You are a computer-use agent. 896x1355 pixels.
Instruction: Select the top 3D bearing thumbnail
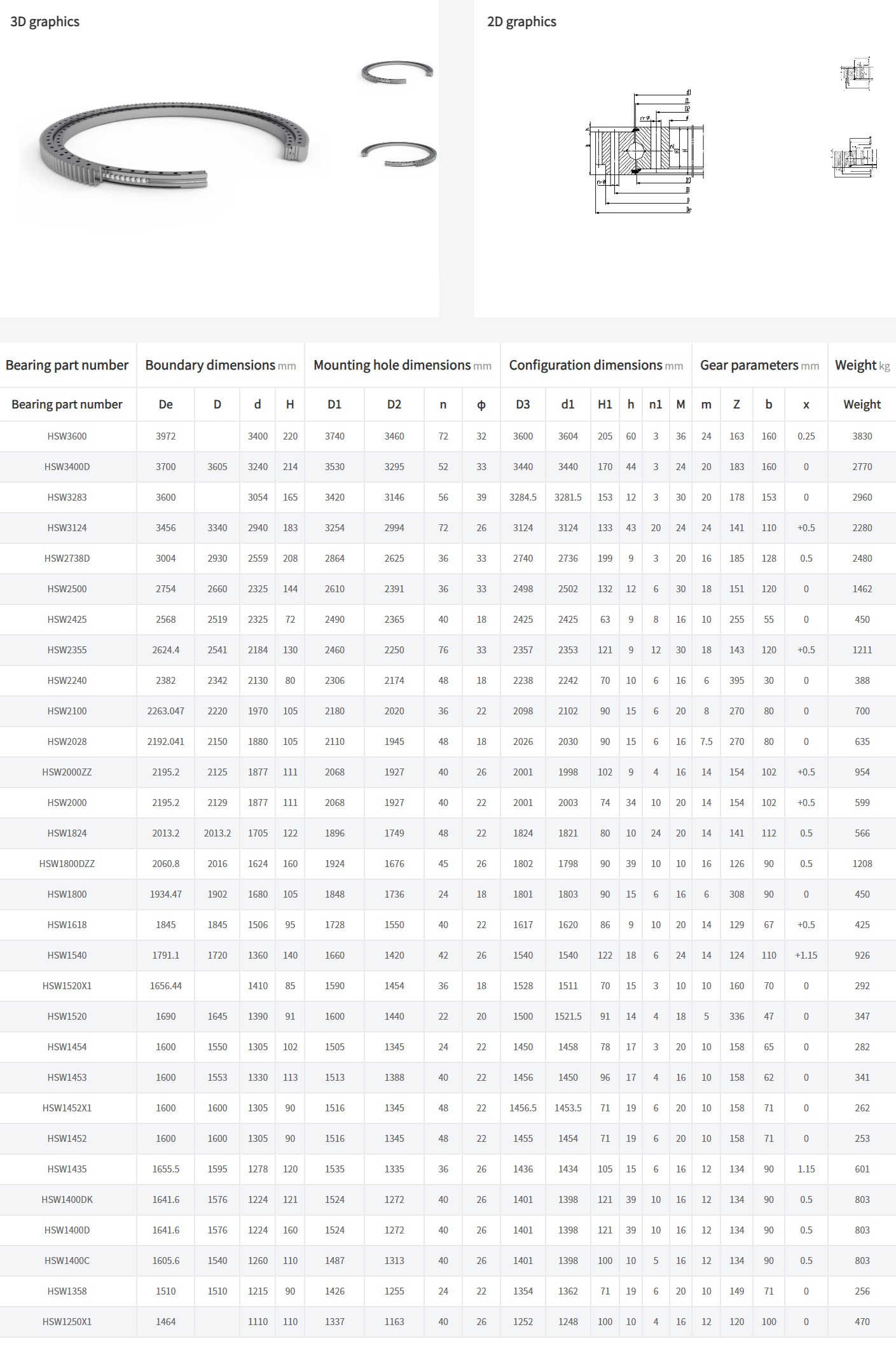click(x=397, y=71)
